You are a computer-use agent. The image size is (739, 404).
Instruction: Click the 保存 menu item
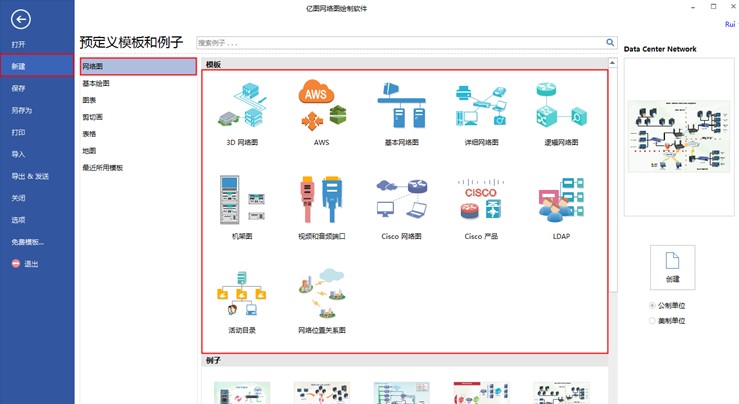pyautogui.click(x=18, y=88)
